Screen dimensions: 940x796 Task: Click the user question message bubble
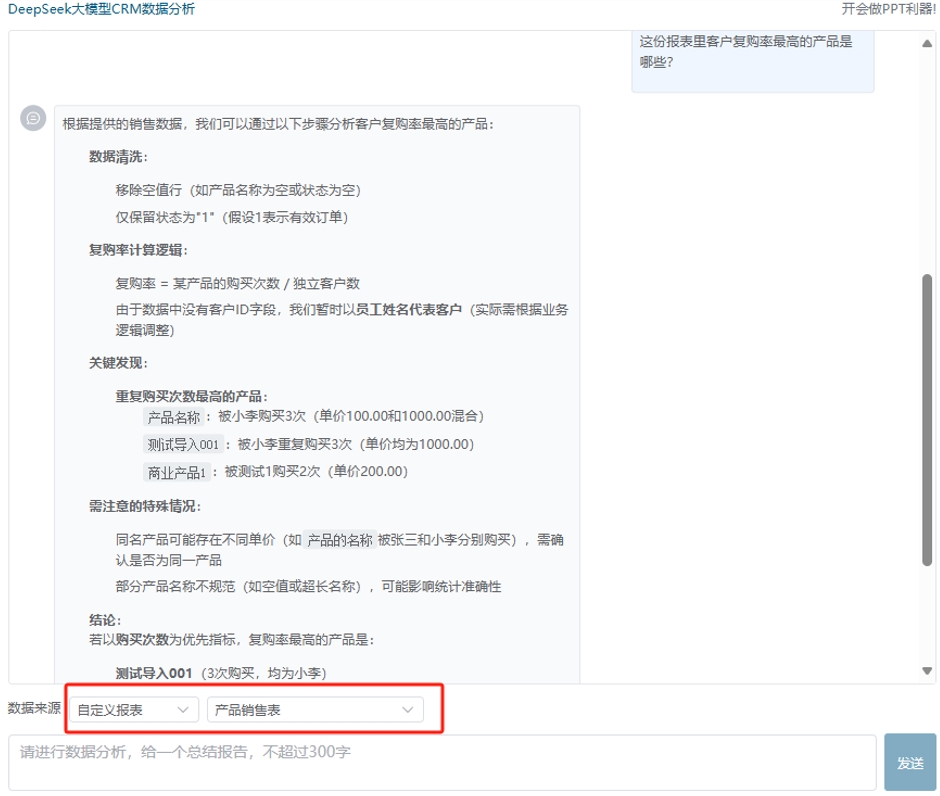tap(752, 61)
